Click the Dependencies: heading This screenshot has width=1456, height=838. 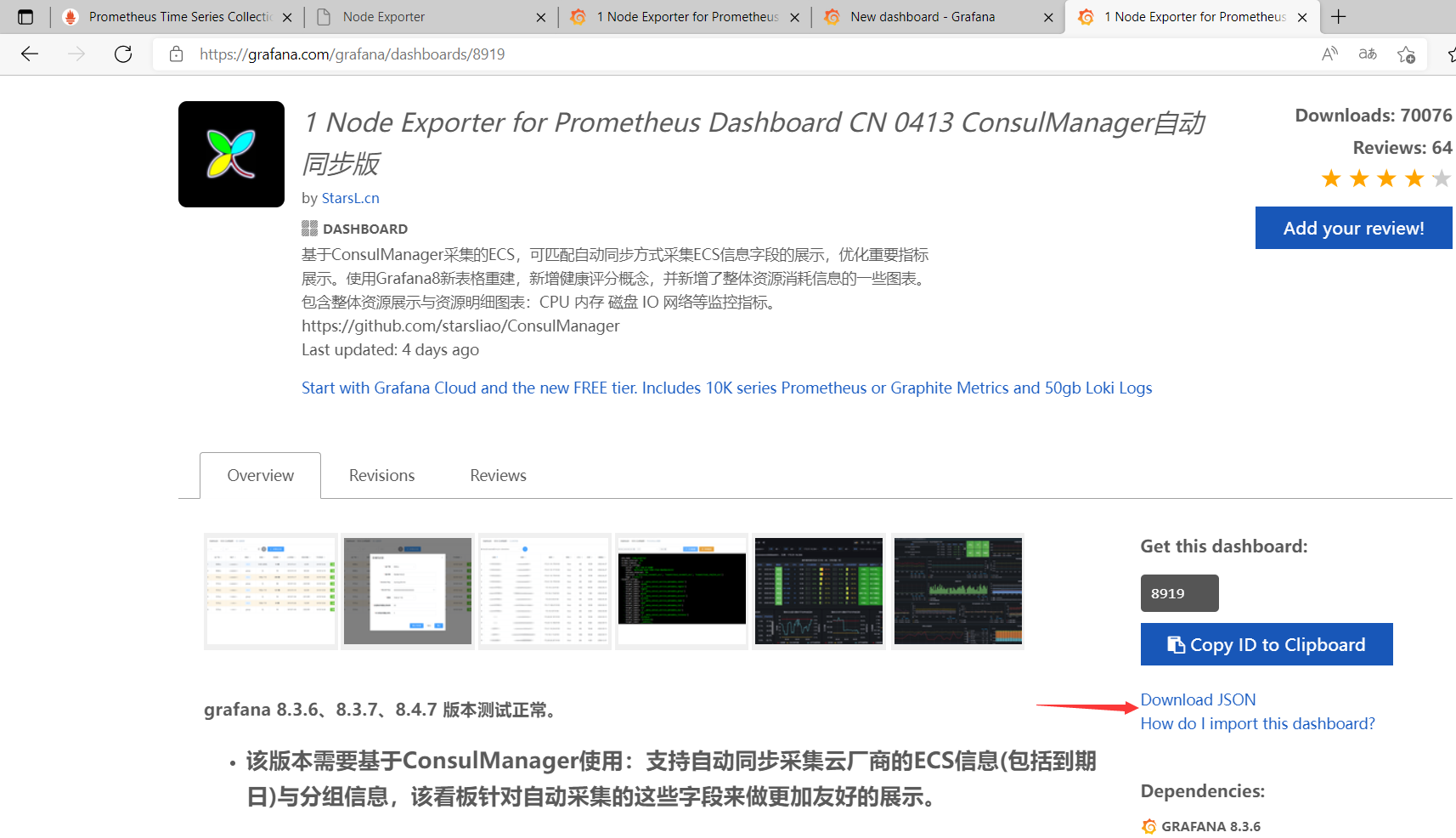coord(1202,791)
